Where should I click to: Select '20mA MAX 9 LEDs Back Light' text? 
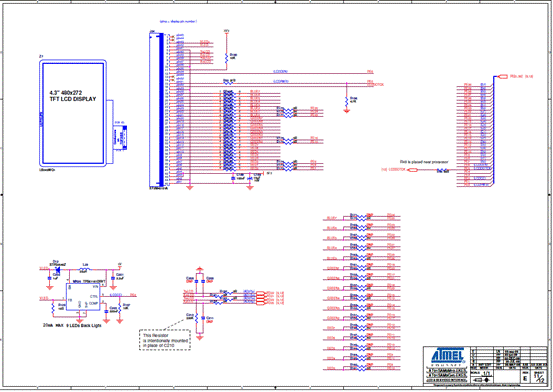72,325
